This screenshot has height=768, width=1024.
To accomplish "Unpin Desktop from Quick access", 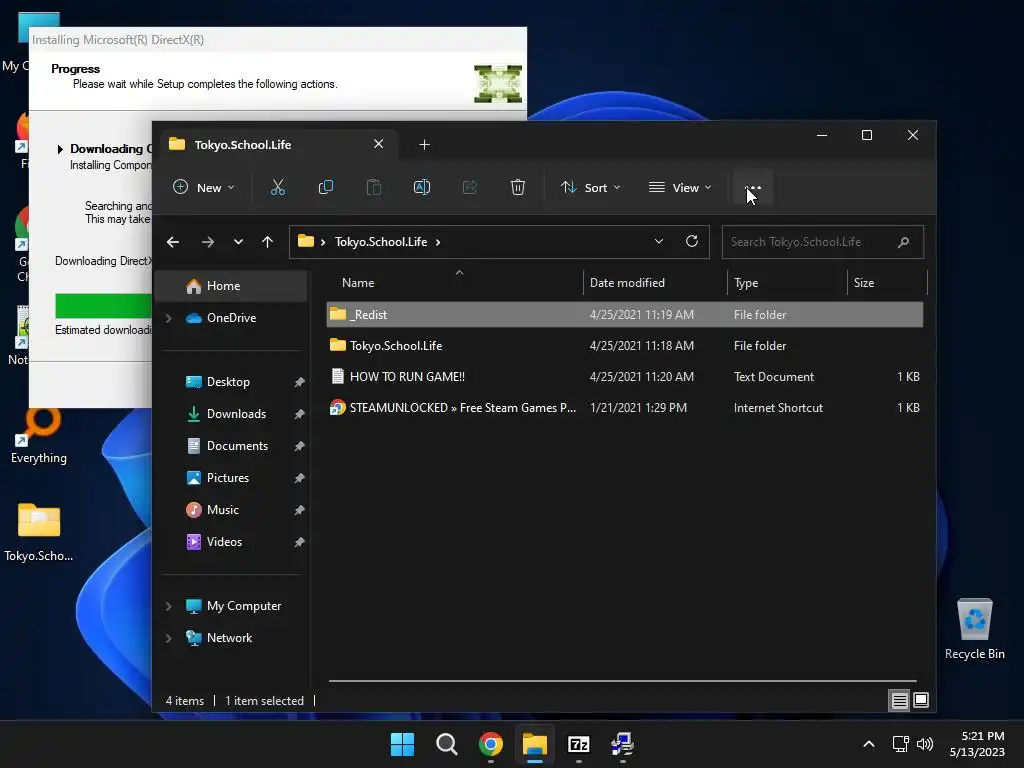I will tap(299, 382).
